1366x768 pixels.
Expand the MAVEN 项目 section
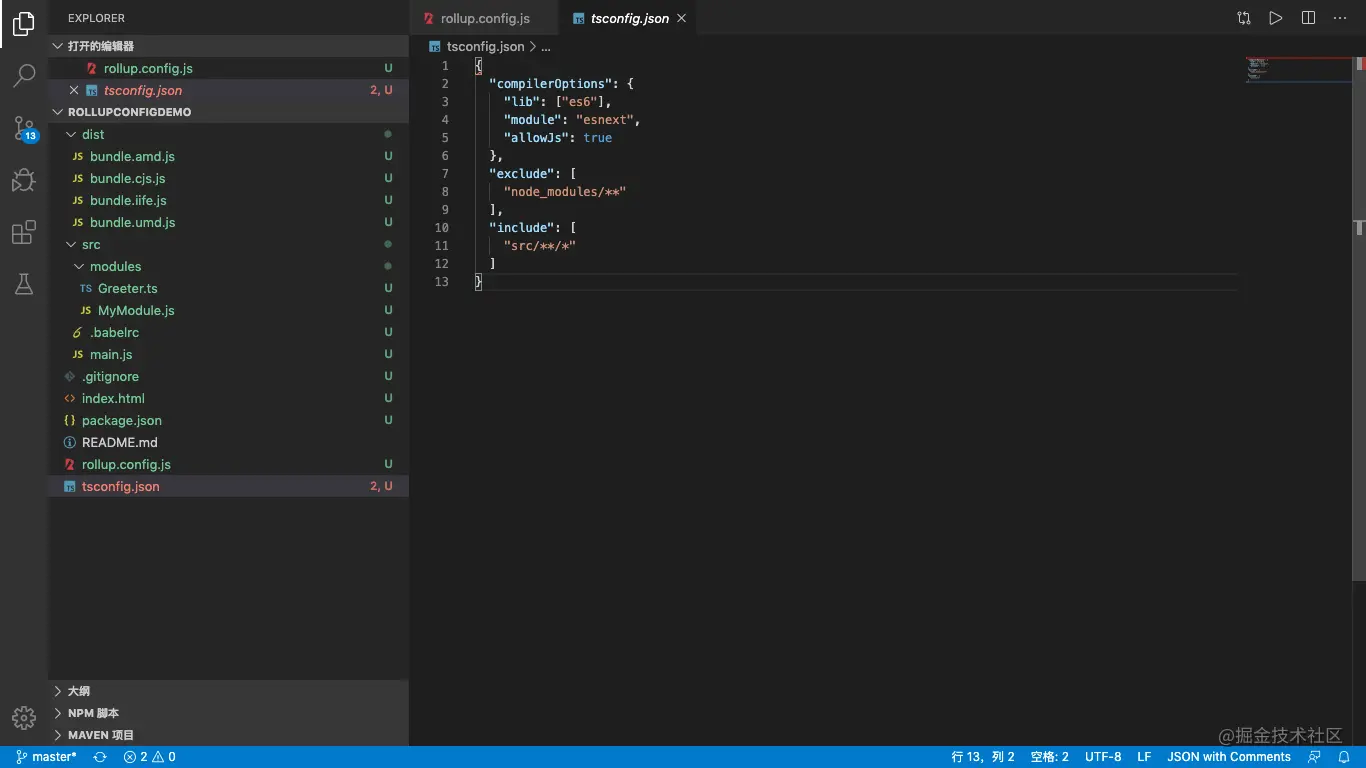point(100,735)
